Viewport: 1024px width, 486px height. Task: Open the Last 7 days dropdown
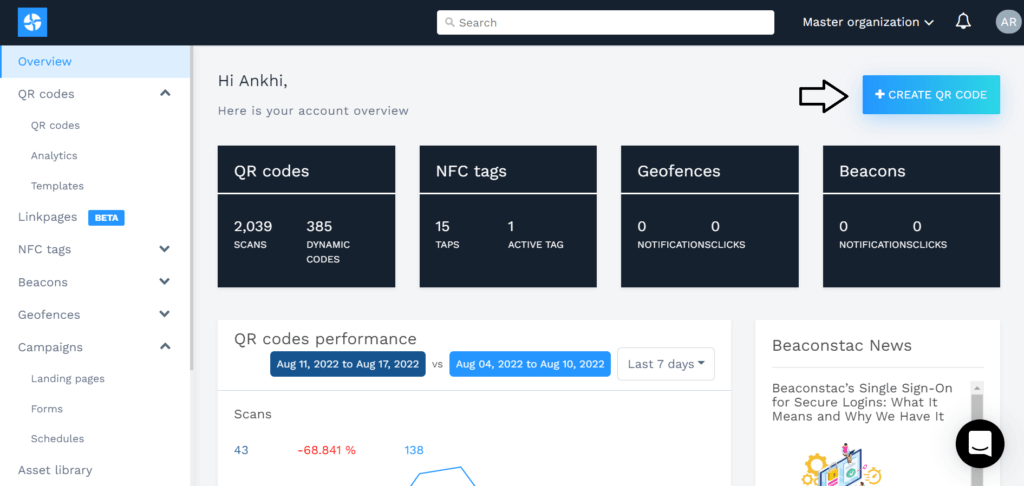pos(665,364)
